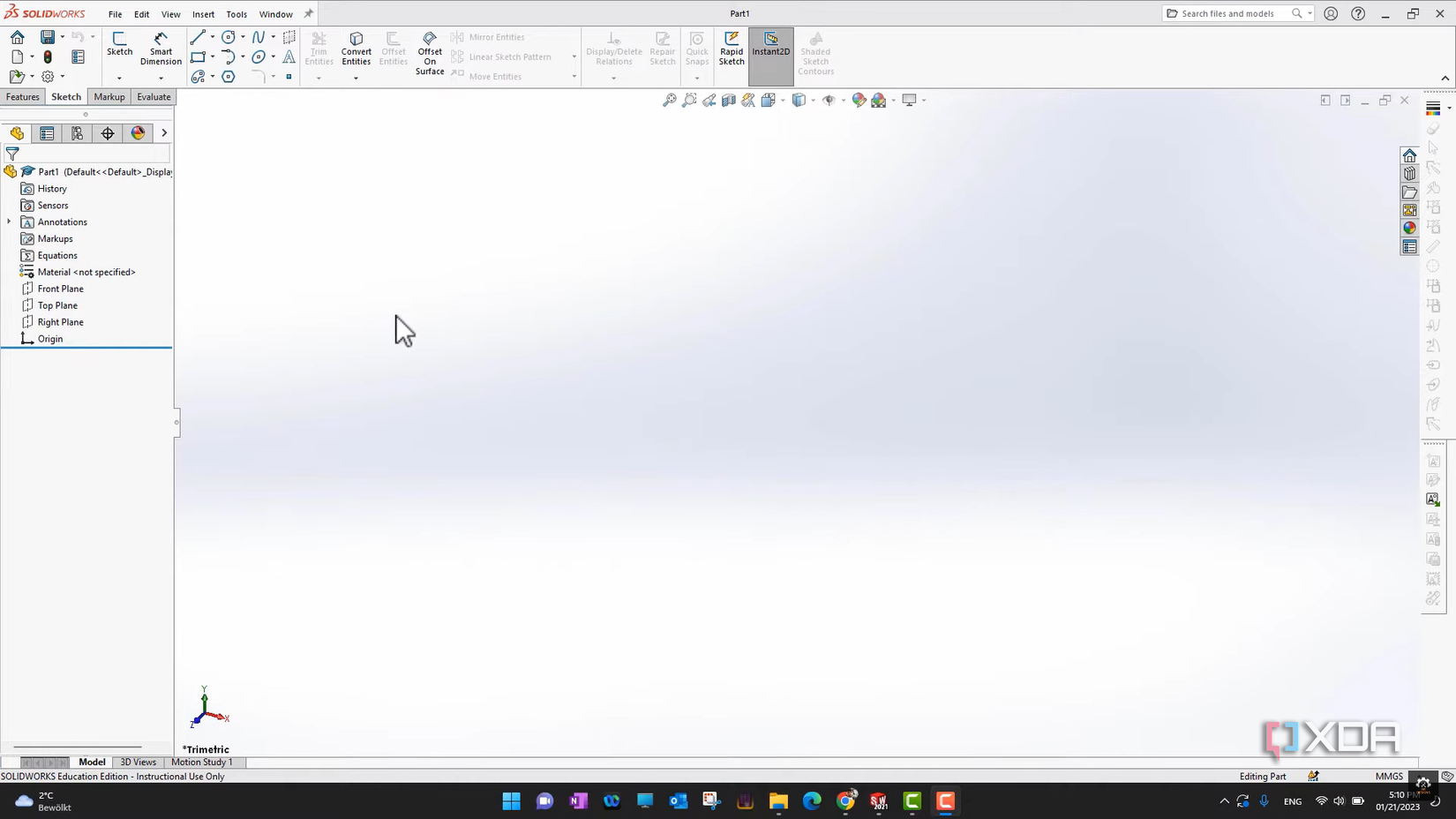Select the Smart Dimension tool
Screen dimensions: 1456x819
tap(161, 49)
